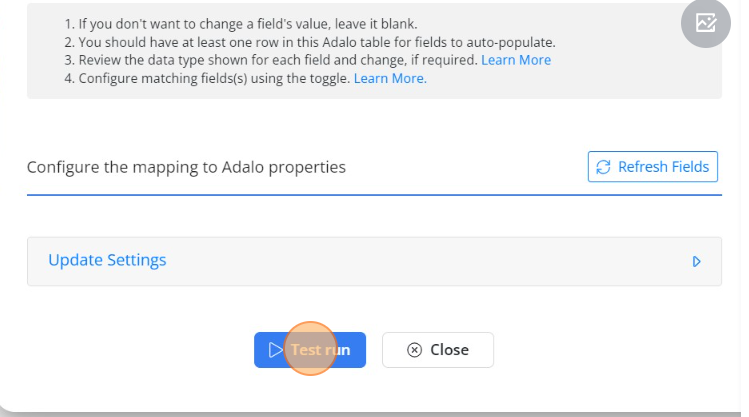
Task: Click the circled X icon beside Close
Action: pyautogui.click(x=414, y=350)
